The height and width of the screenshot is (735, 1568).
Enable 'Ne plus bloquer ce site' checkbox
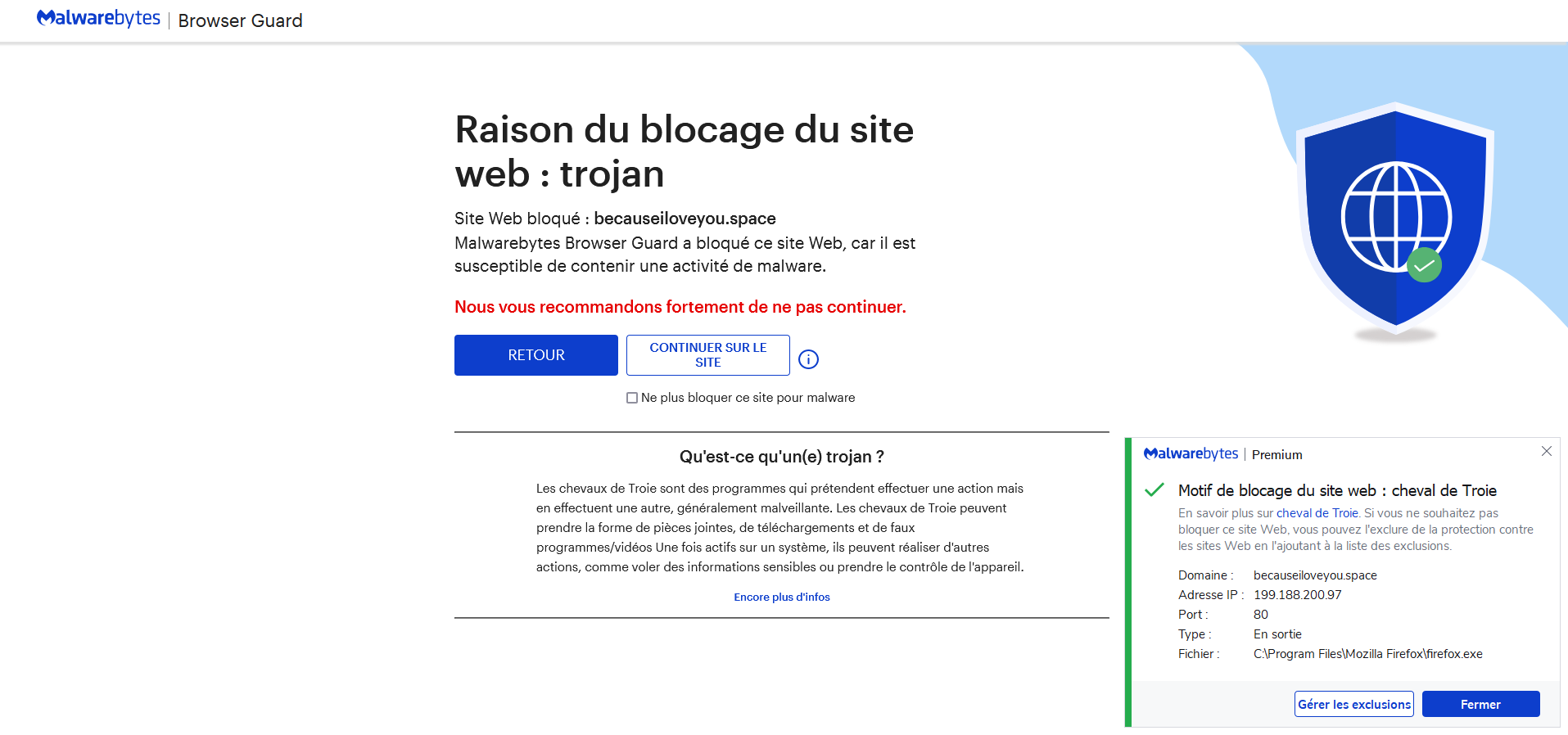coord(632,398)
